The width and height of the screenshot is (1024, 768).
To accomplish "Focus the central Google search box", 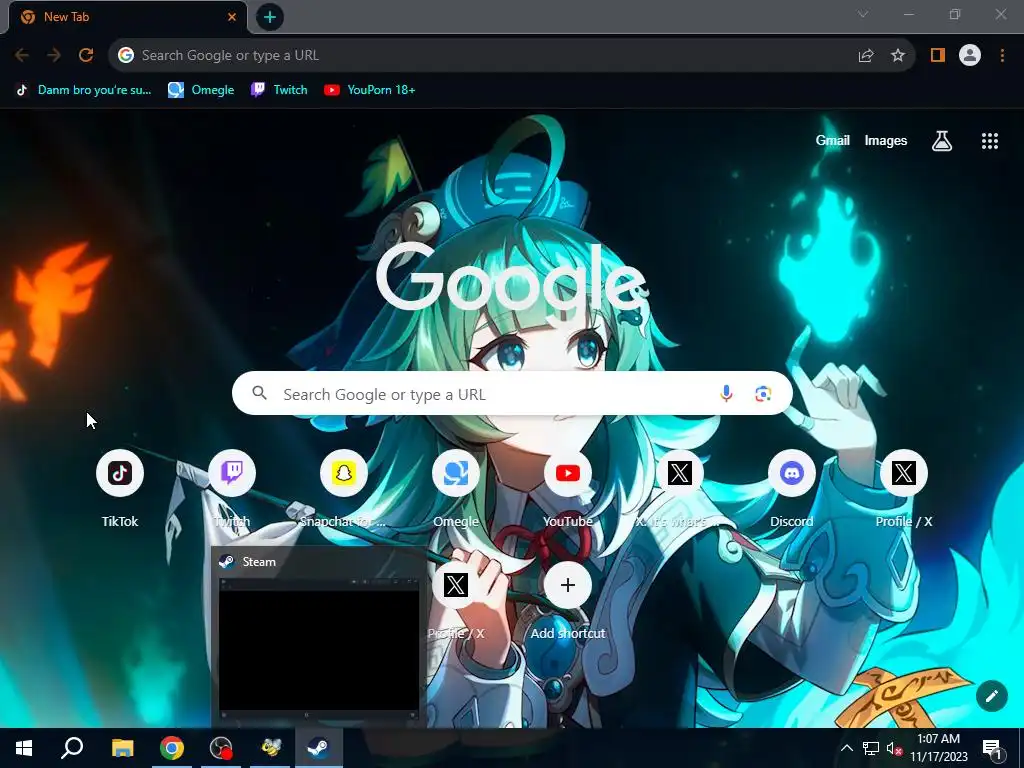I will tap(512, 394).
